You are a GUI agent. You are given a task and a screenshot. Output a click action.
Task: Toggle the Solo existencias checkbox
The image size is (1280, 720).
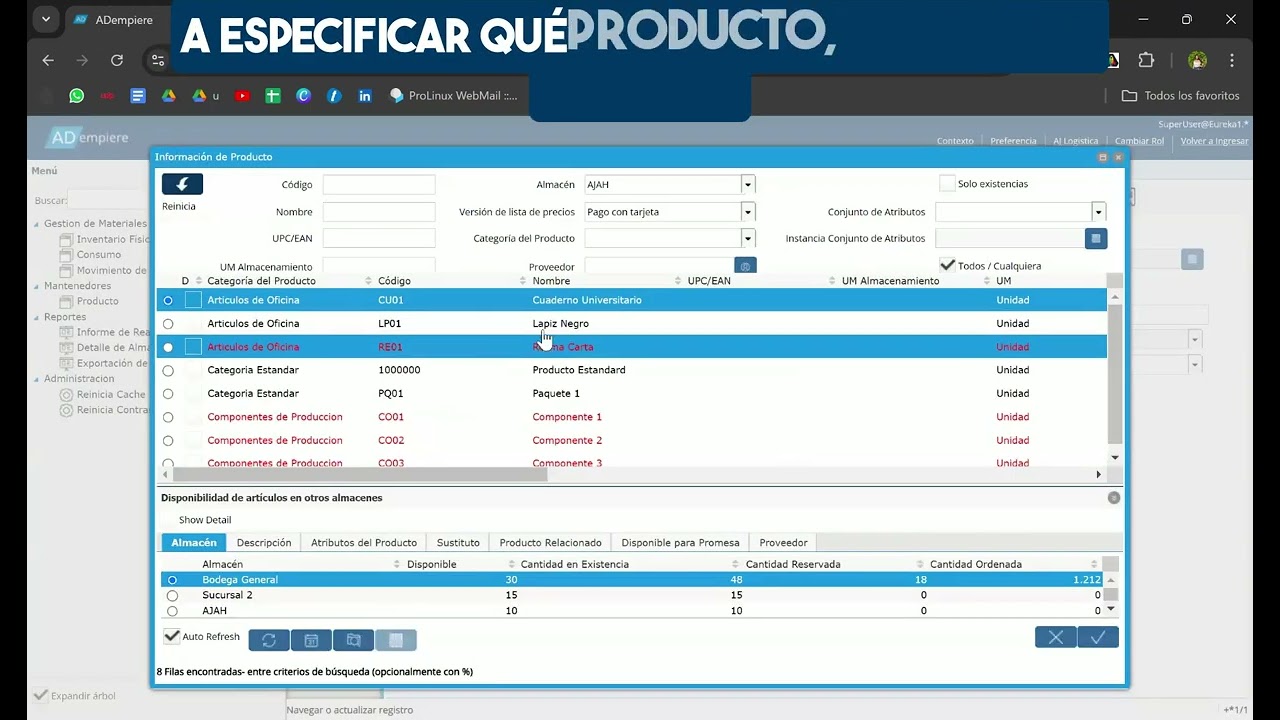947,183
